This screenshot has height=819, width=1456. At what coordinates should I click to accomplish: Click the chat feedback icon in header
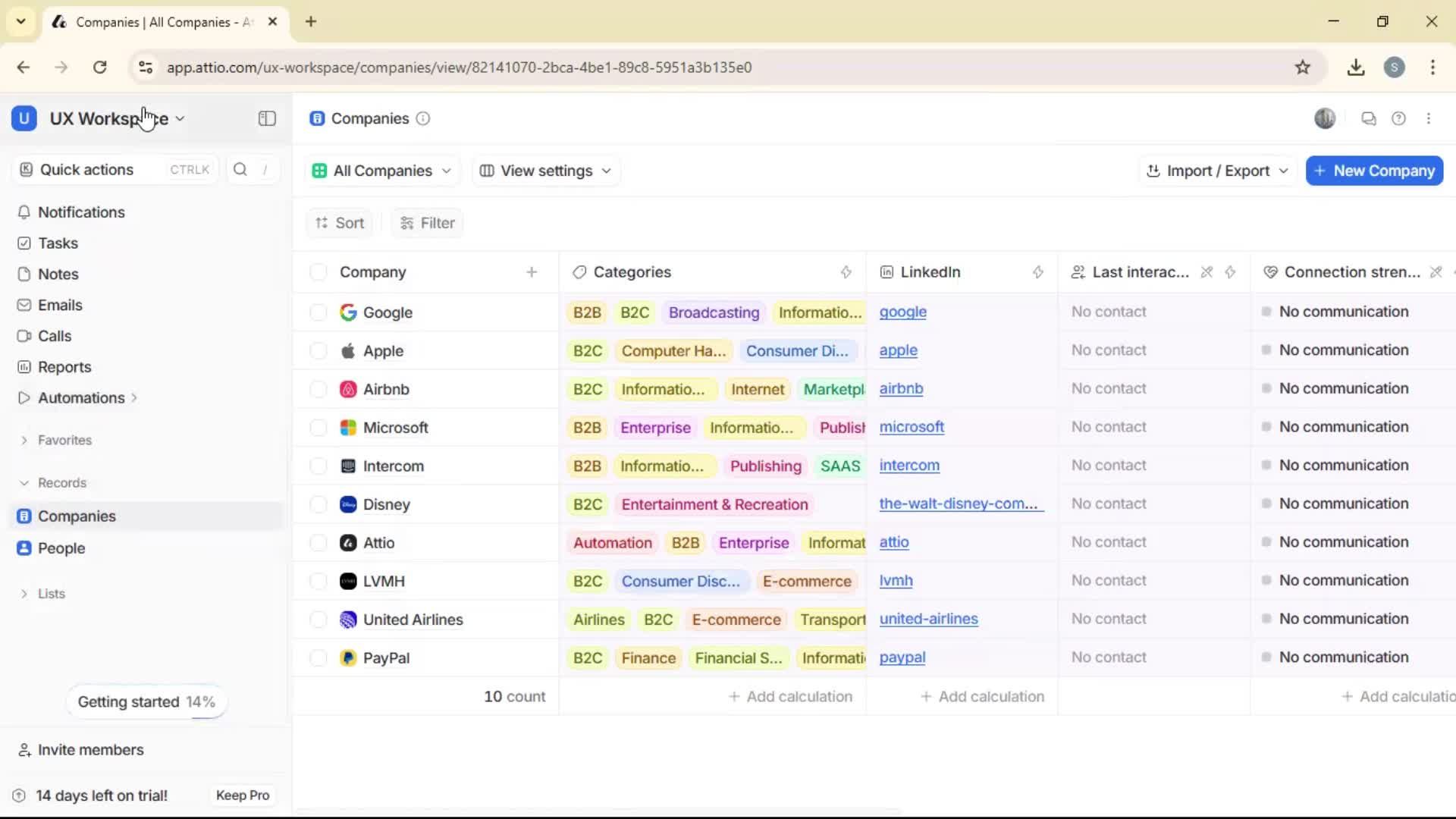pyautogui.click(x=1368, y=118)
